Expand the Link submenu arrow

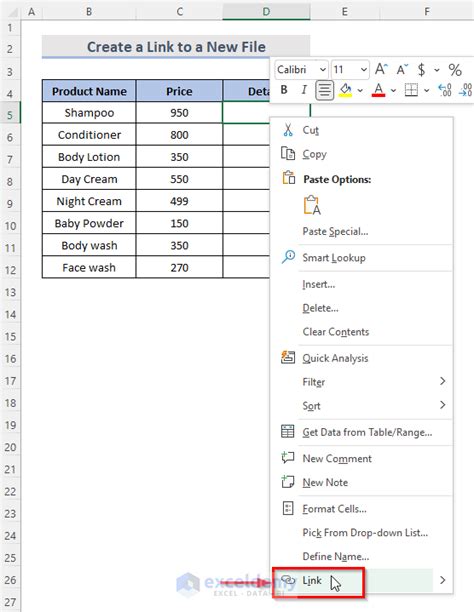[442, 580]
